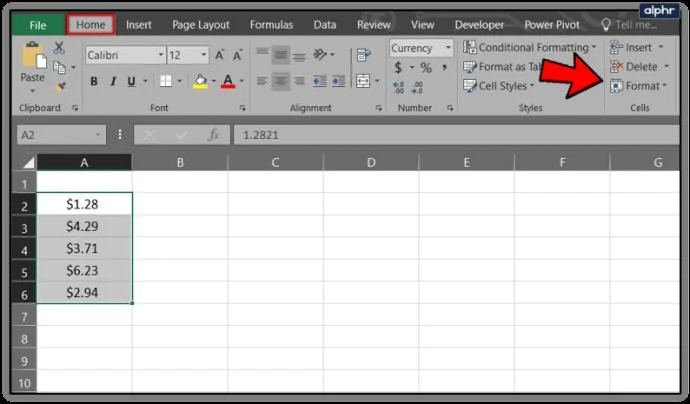Open the Orientation angled text icon
Image resolution: width=690 pixels, height=404 pixels.
click(320, 55)
